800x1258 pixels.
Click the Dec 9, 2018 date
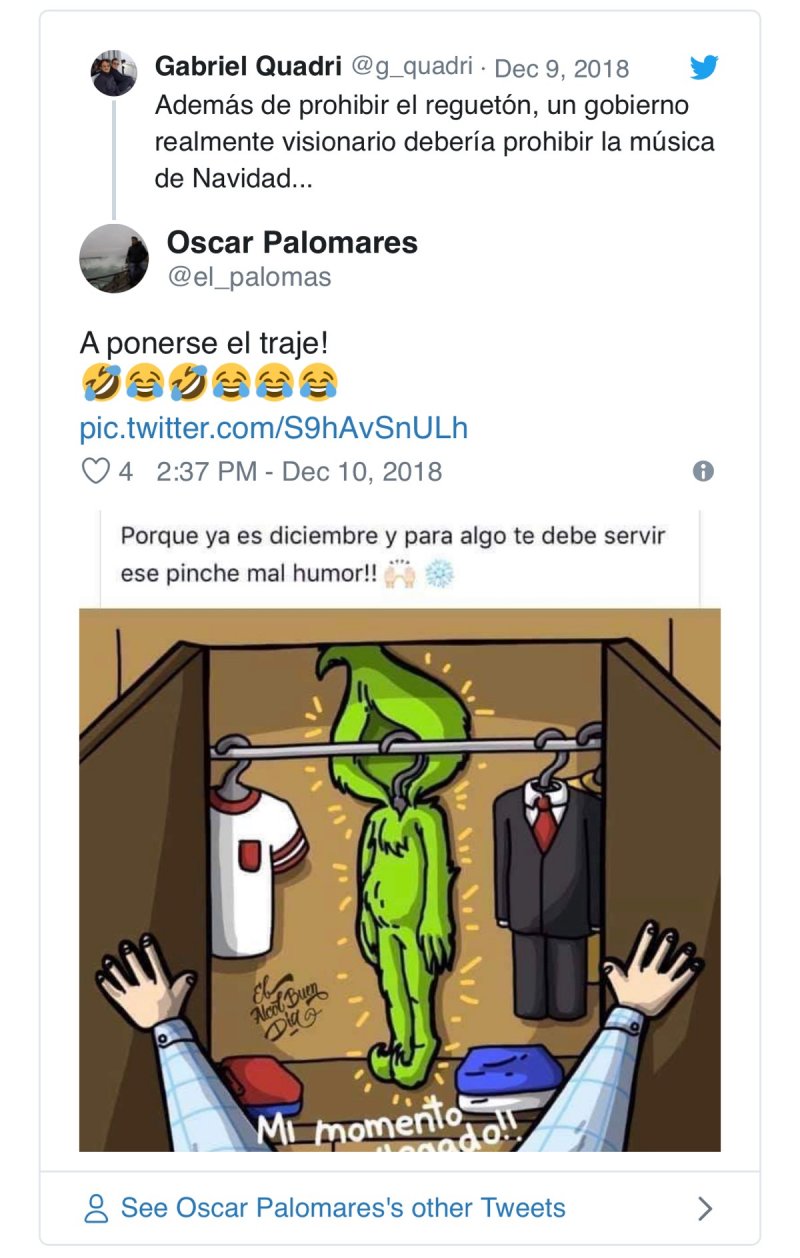pyautogui.click(x=562, y=68)
